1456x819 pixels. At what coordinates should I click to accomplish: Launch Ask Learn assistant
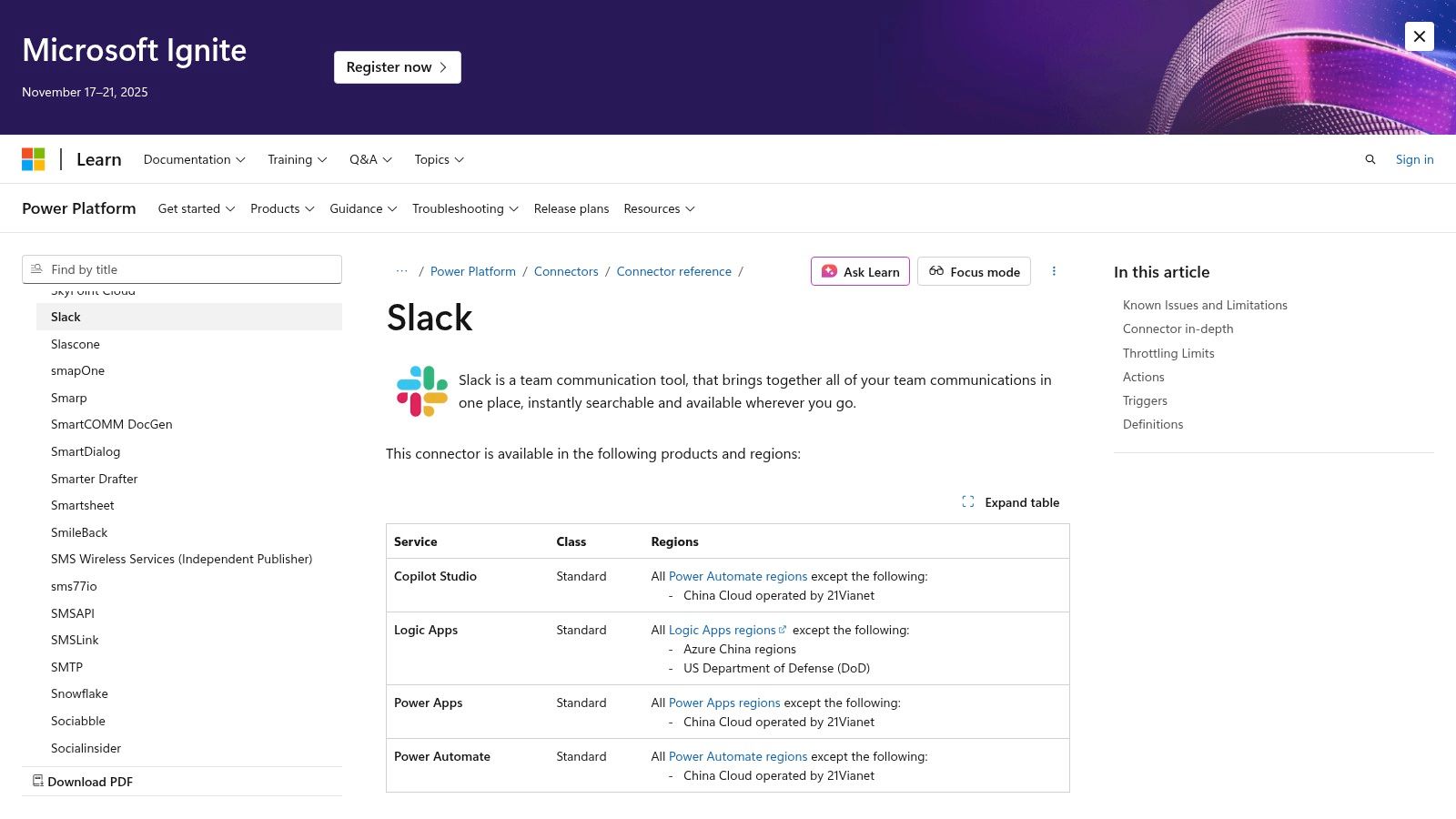point(859,271)
